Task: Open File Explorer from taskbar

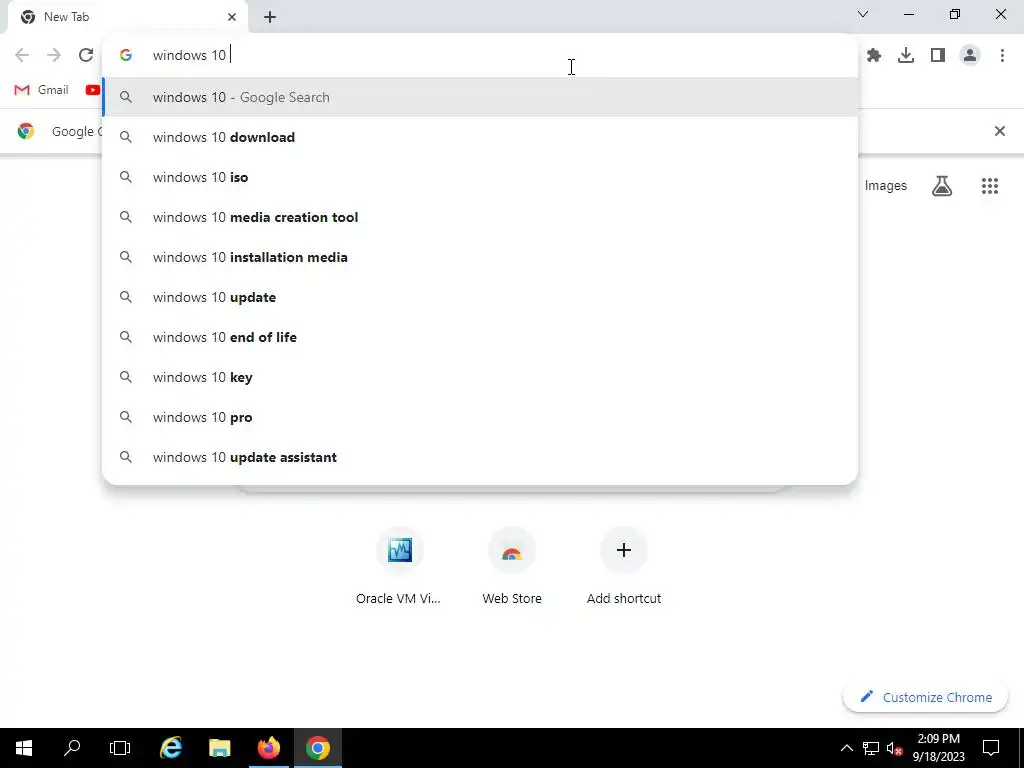Action: coord(219,748)
